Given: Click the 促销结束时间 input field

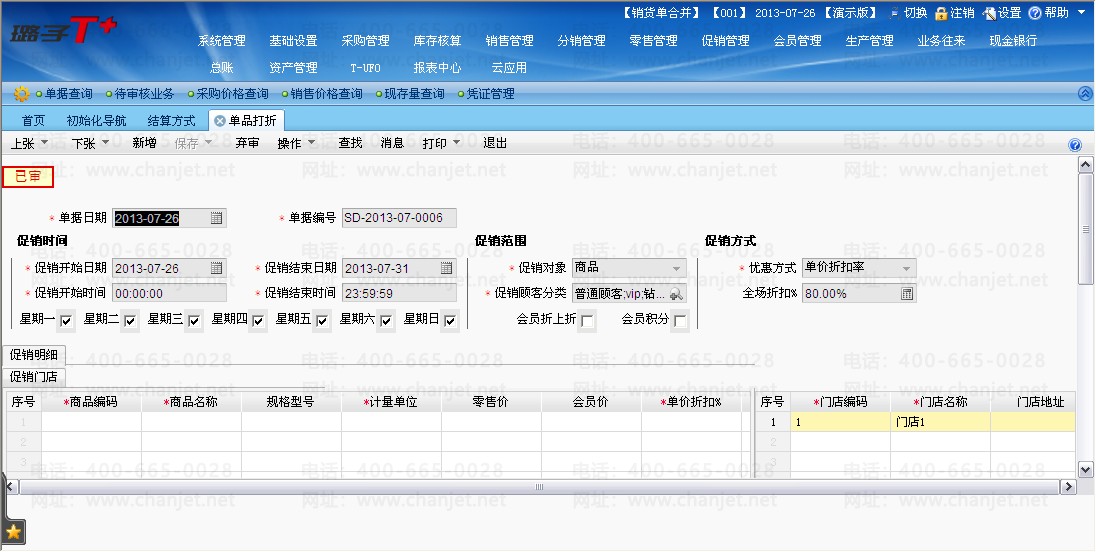Looking at the screenshot, I should [x=399, y=293].
